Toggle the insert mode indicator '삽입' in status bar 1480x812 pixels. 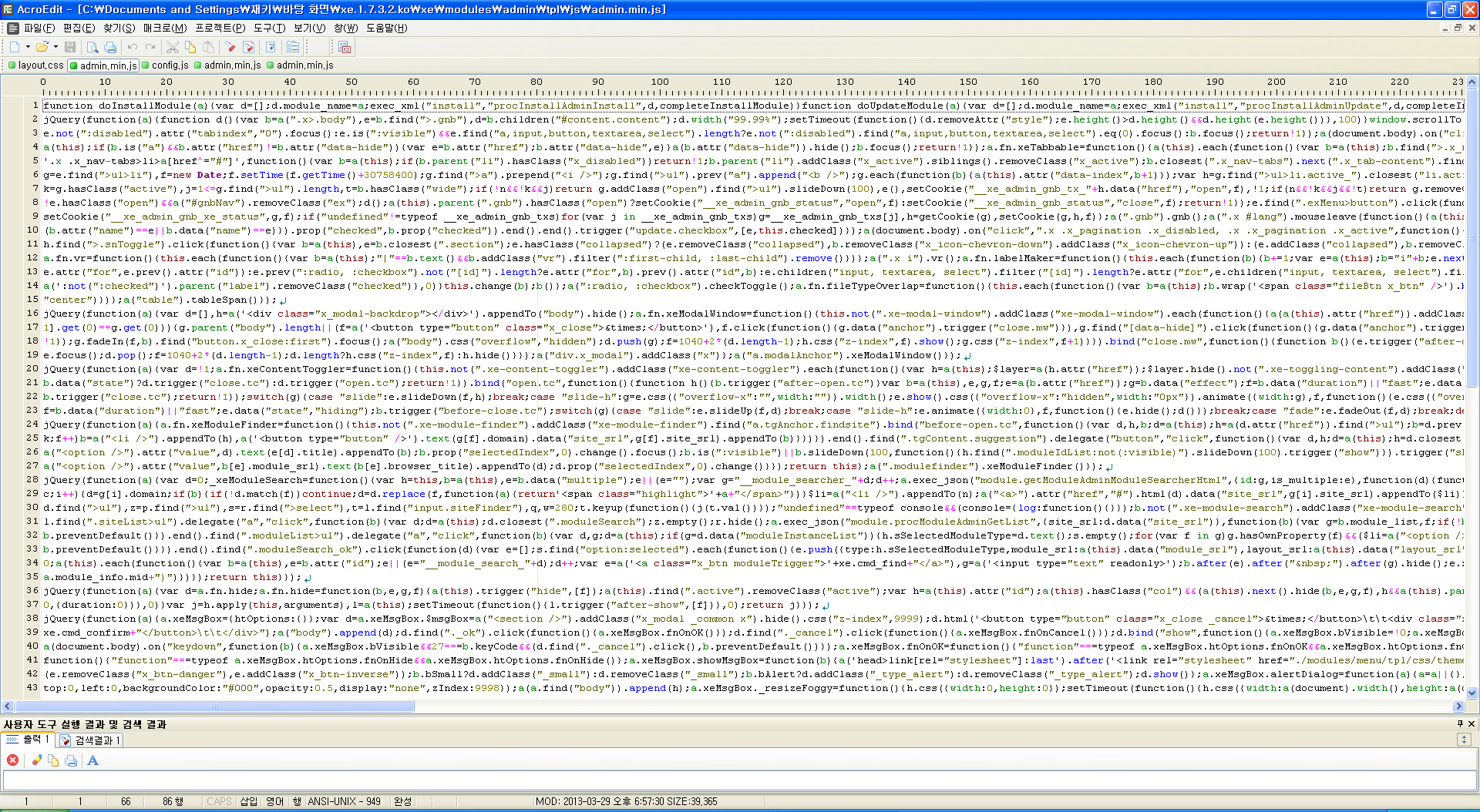pyautogui.click(x=248, y=801)
